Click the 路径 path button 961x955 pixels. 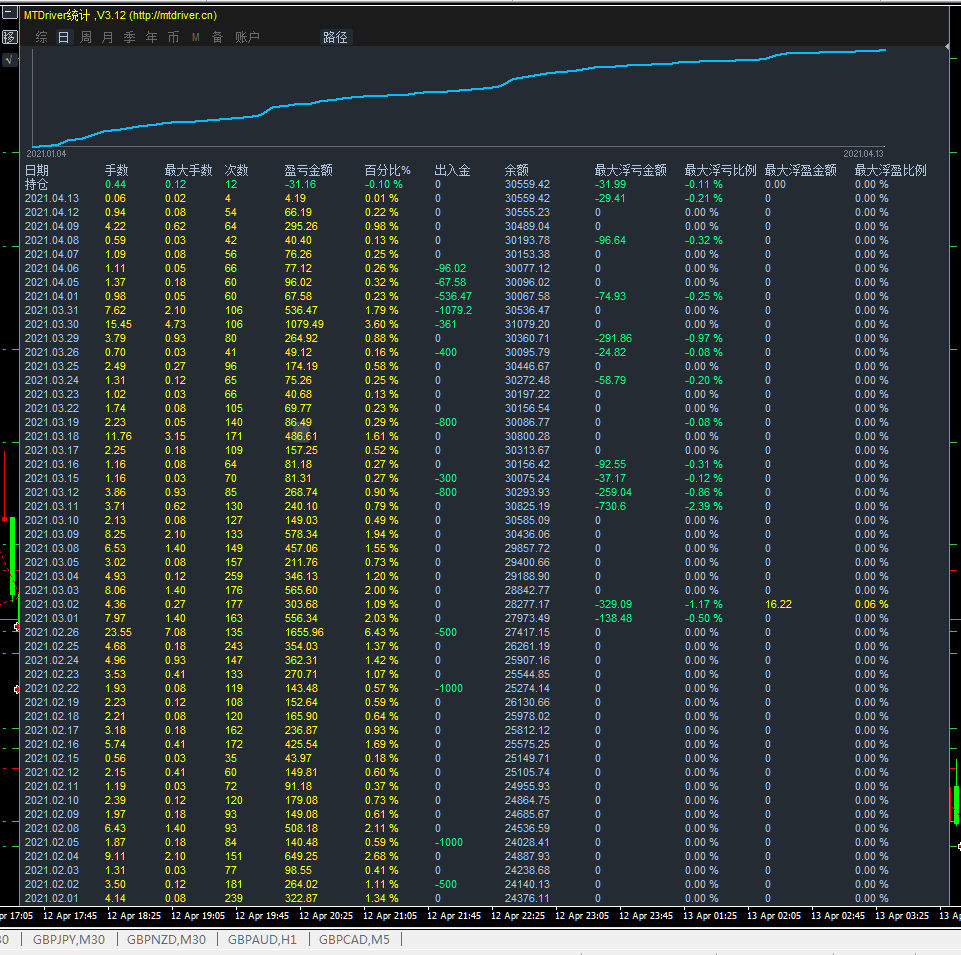(x=335, y=37)
